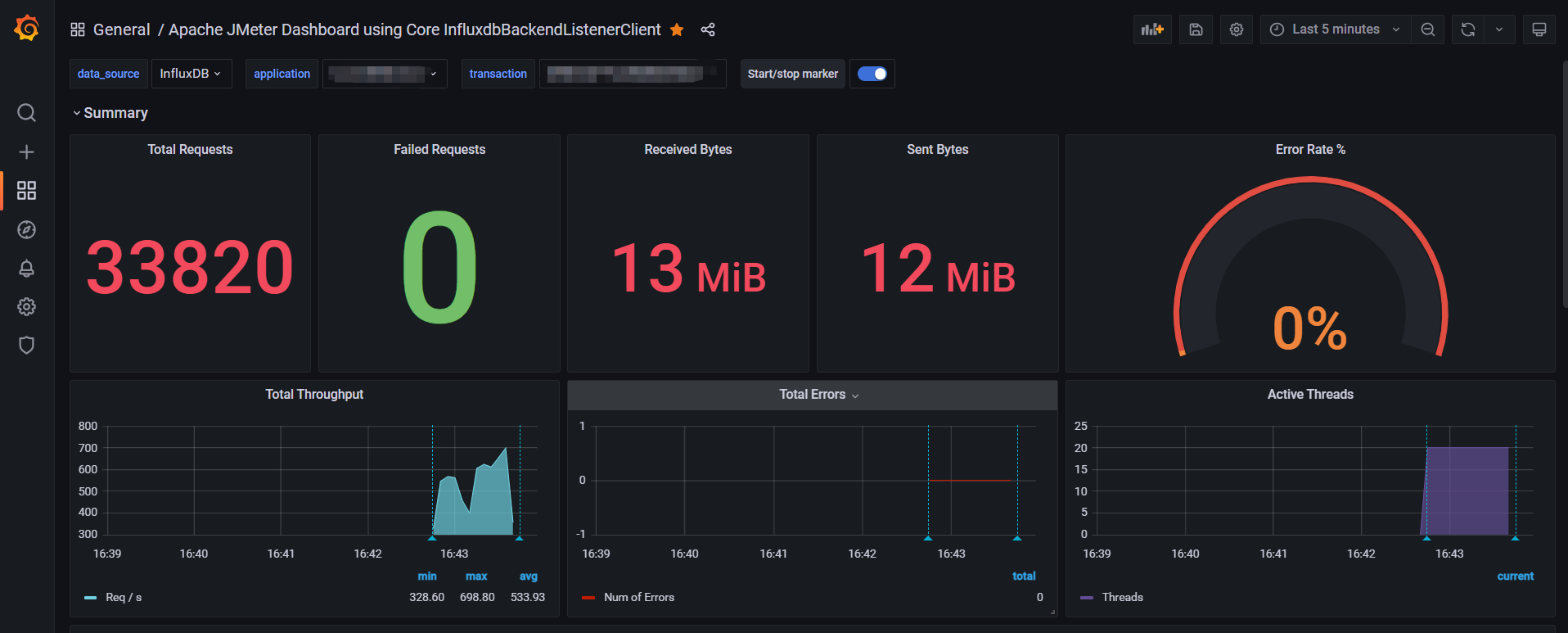Open the Explore compass icon
Viewport: 1568px width, 633px height.
[x=26, y=229]
